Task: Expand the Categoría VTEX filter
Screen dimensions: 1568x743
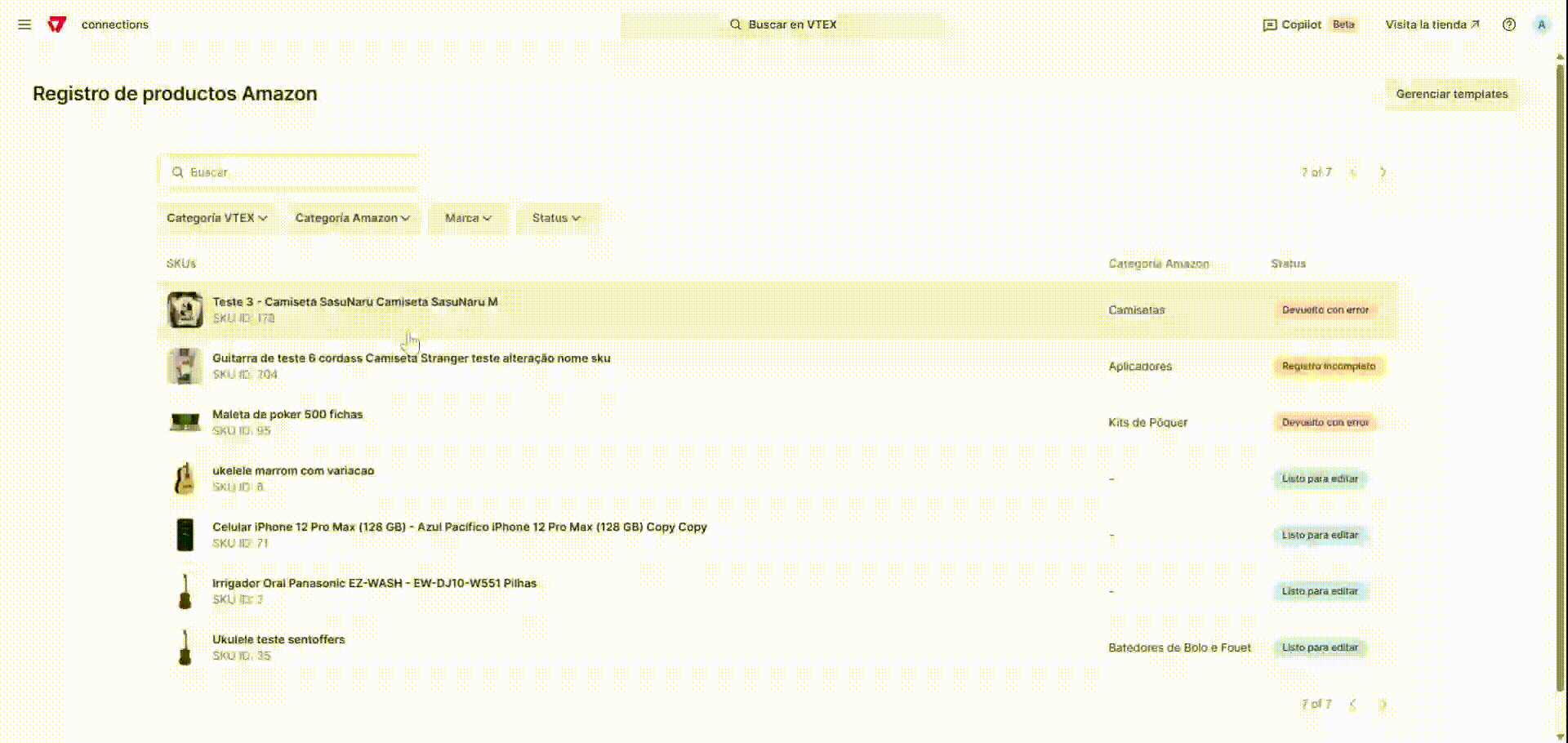Action: (x=216, y=218)
